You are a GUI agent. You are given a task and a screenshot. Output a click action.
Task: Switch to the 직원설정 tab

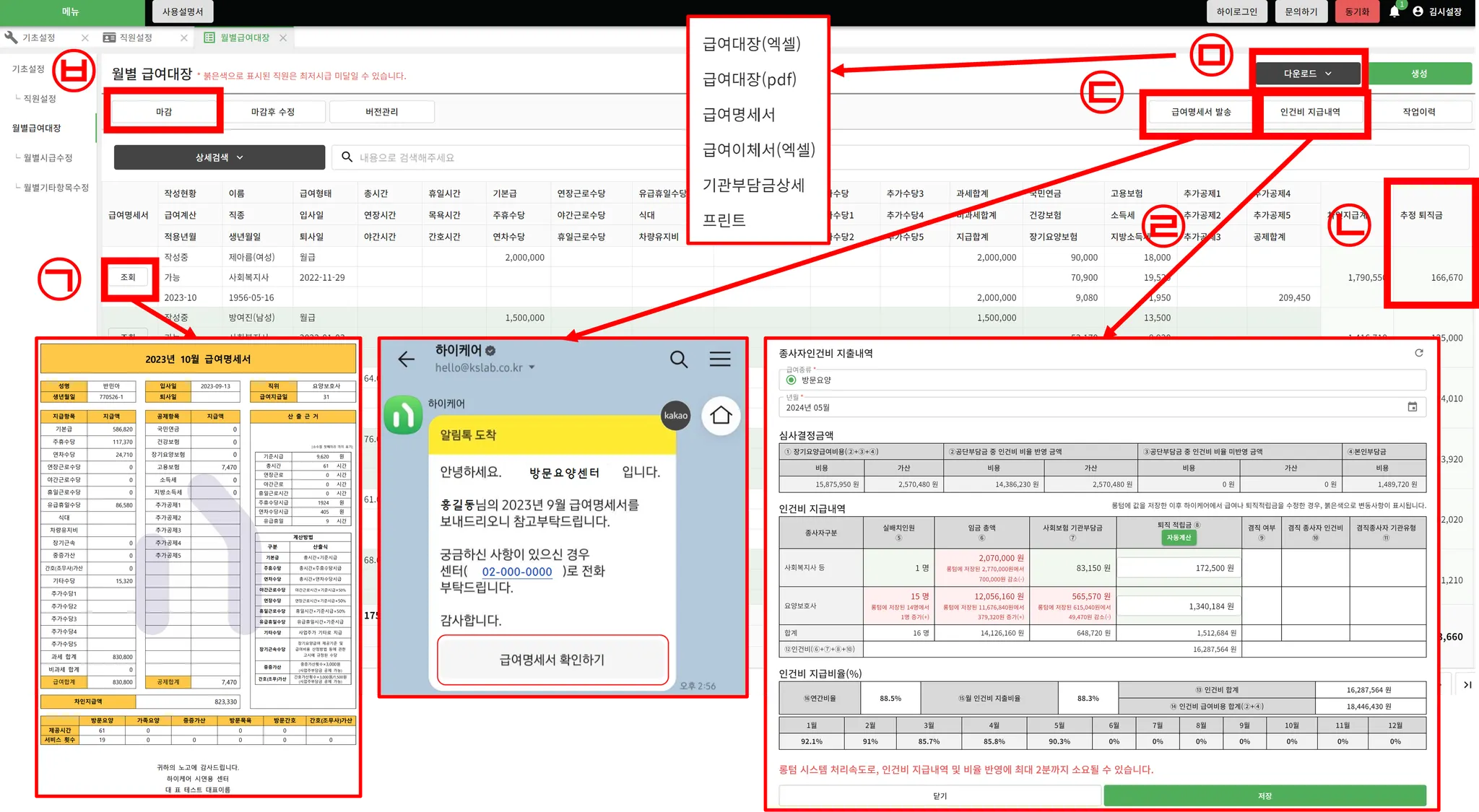tap(135, 38)
